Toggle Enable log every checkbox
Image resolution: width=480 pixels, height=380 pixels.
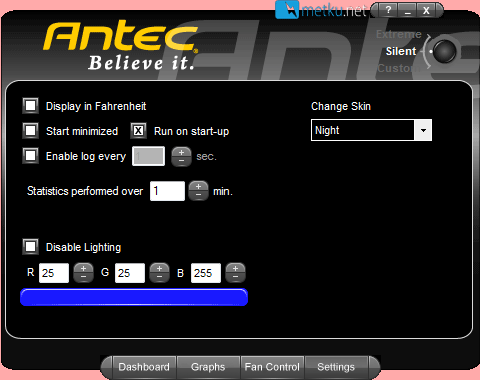pos(31,156)
